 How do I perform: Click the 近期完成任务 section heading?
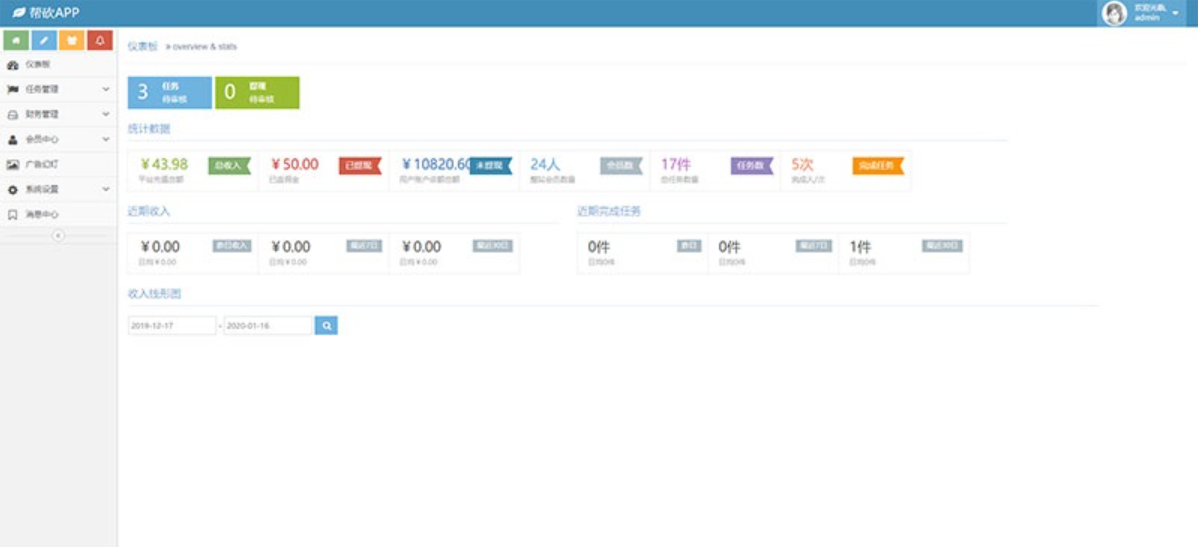point(609,211)
